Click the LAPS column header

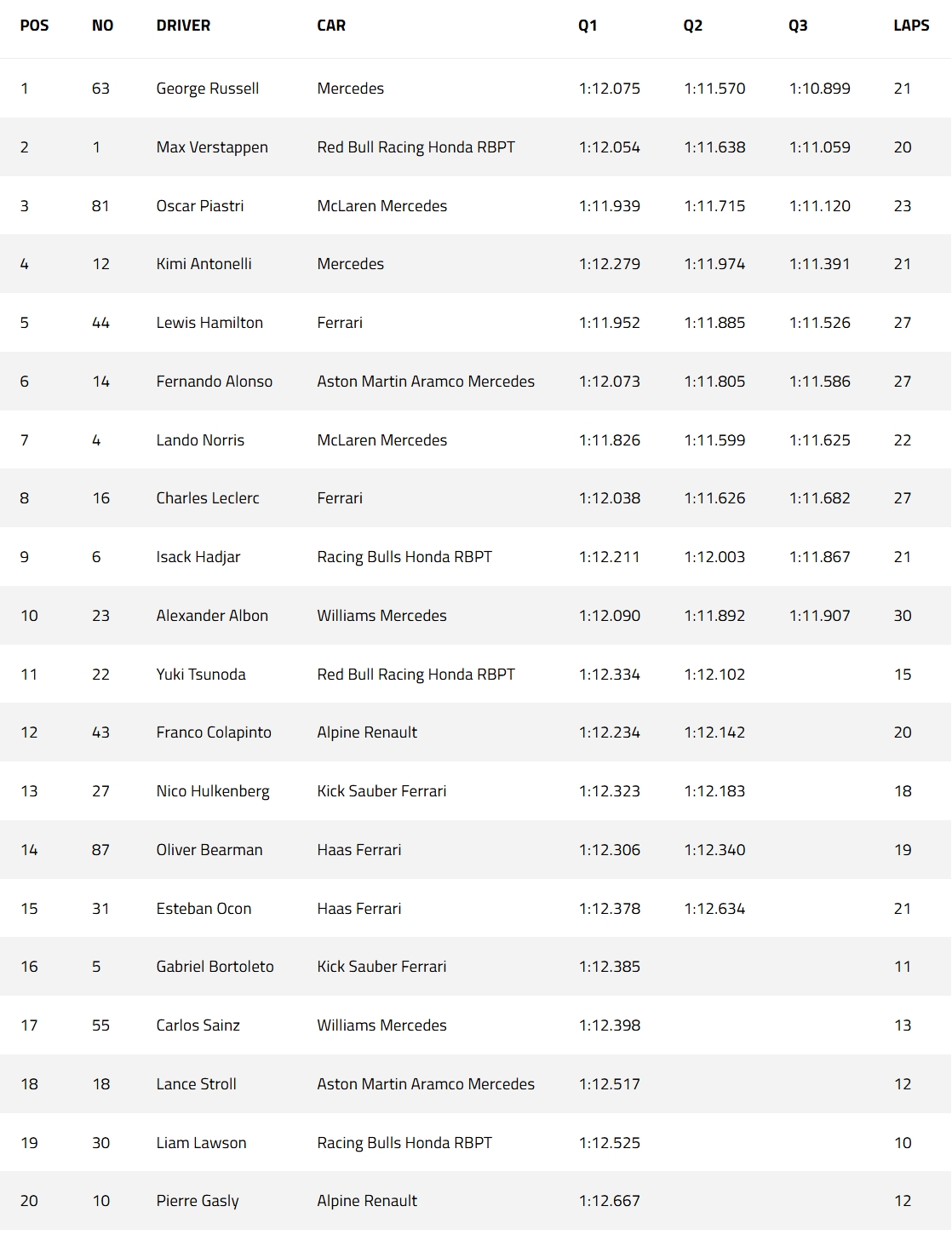point(910,26)
